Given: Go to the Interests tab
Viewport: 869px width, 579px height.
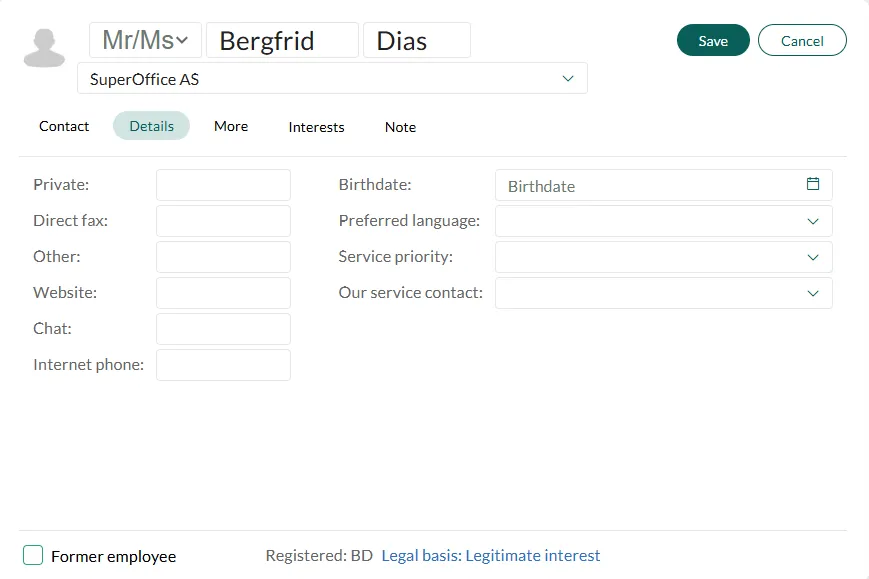Looking at the screenshot, I should click(x=316, y=127).
